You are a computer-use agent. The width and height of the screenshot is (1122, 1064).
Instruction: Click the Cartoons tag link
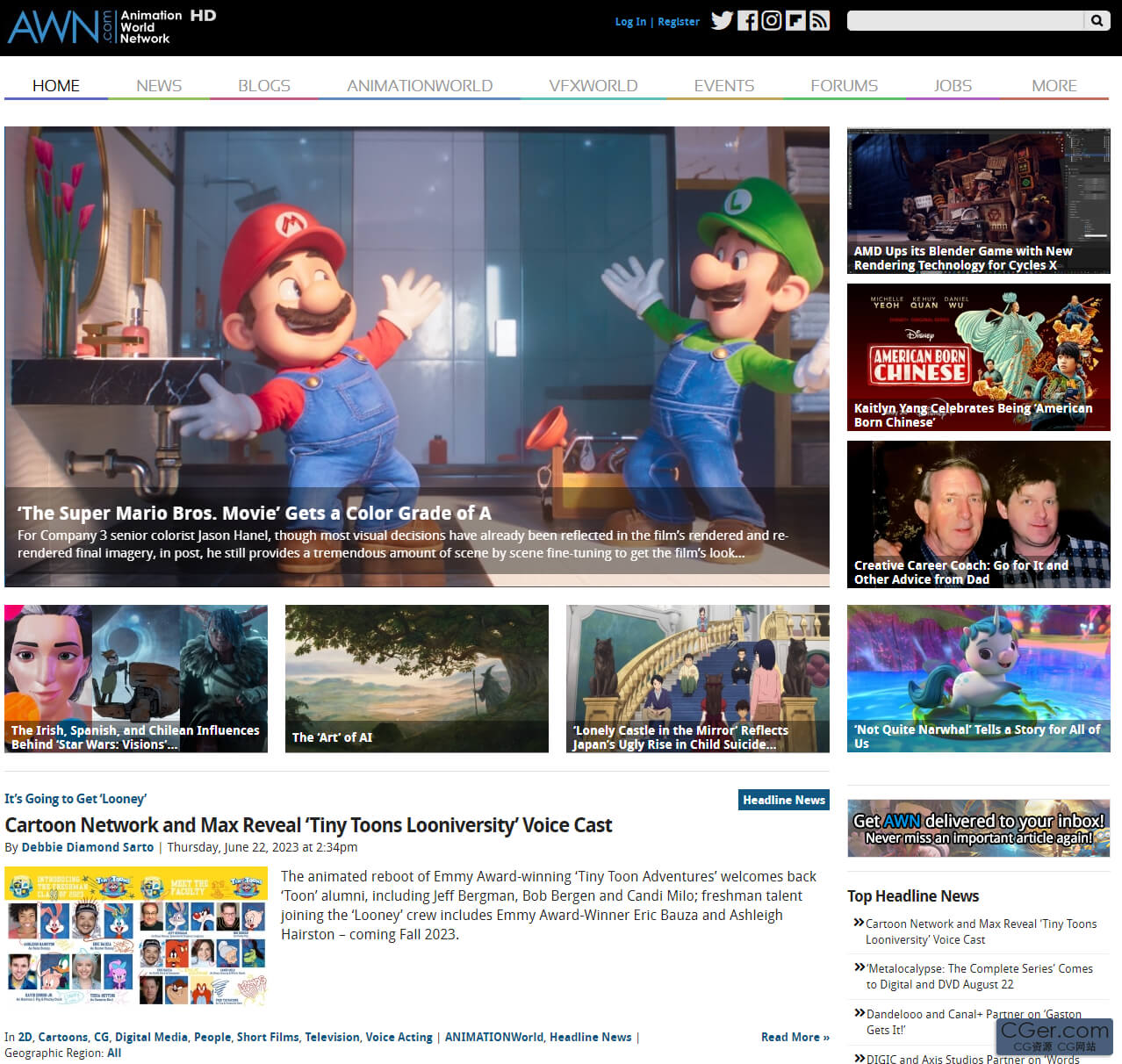[x=63, y=1037]
